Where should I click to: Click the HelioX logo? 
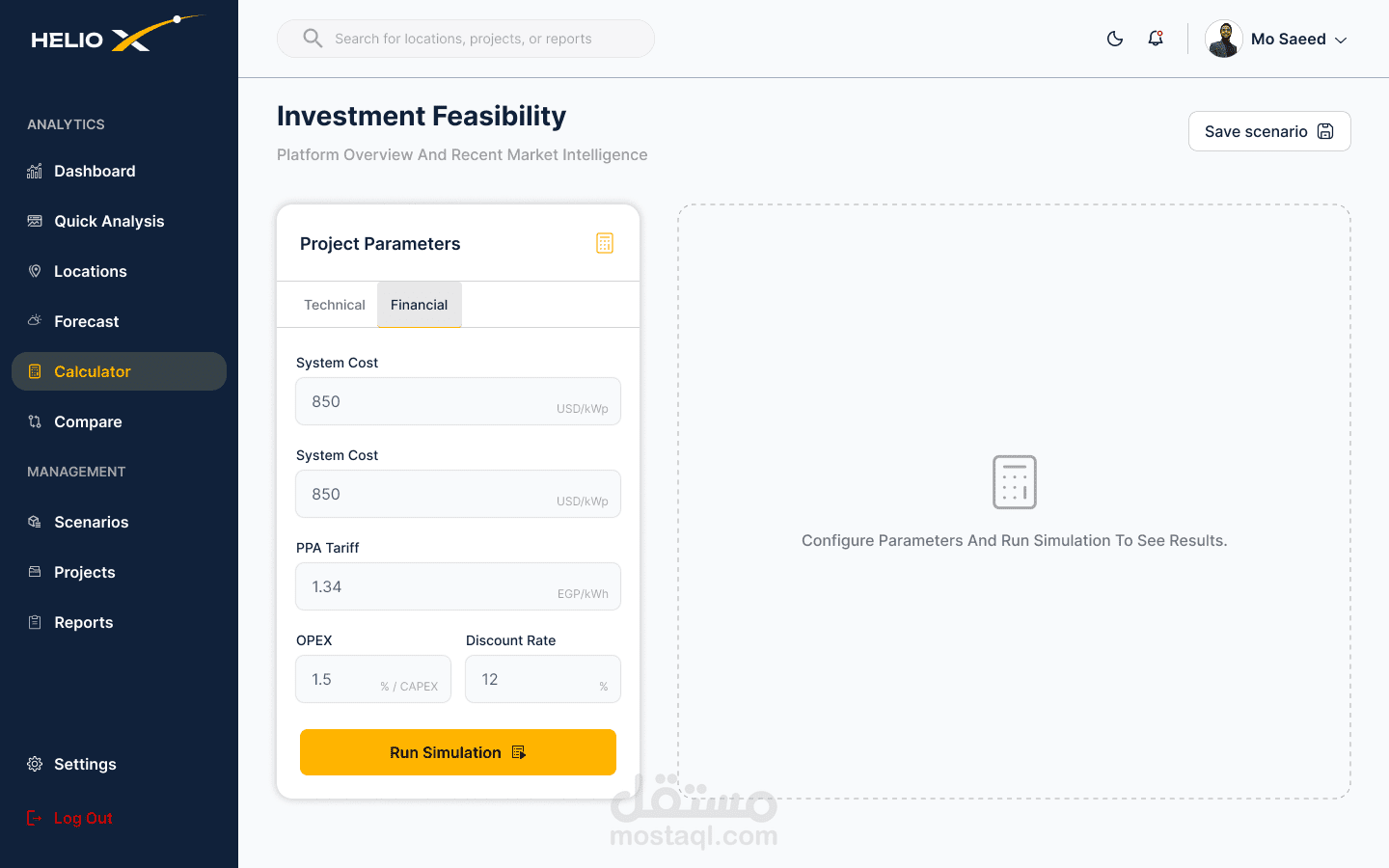[x=116, y=35]
